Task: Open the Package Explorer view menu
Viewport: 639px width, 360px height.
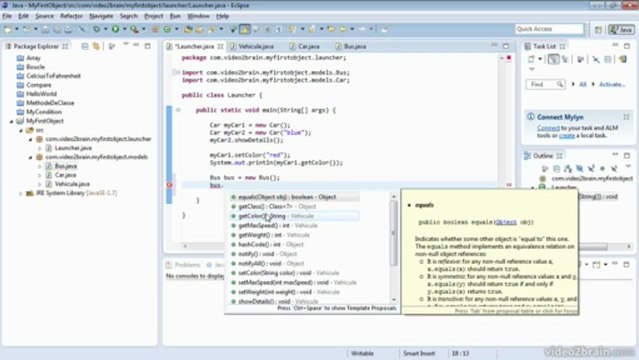Action: click(x=126, y=45)
